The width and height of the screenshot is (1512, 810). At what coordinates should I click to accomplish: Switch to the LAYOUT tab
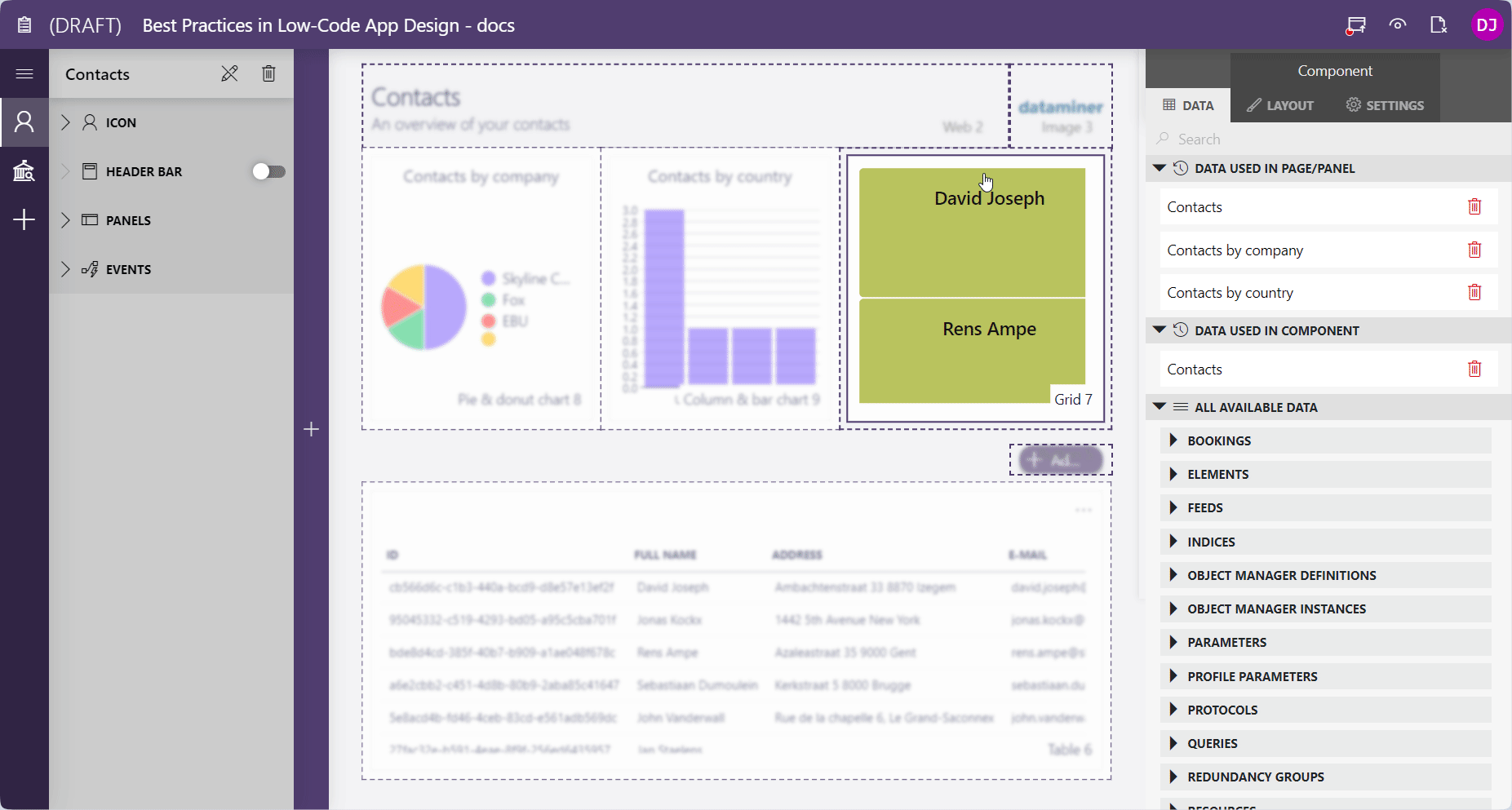click(x=1280, y=105)
